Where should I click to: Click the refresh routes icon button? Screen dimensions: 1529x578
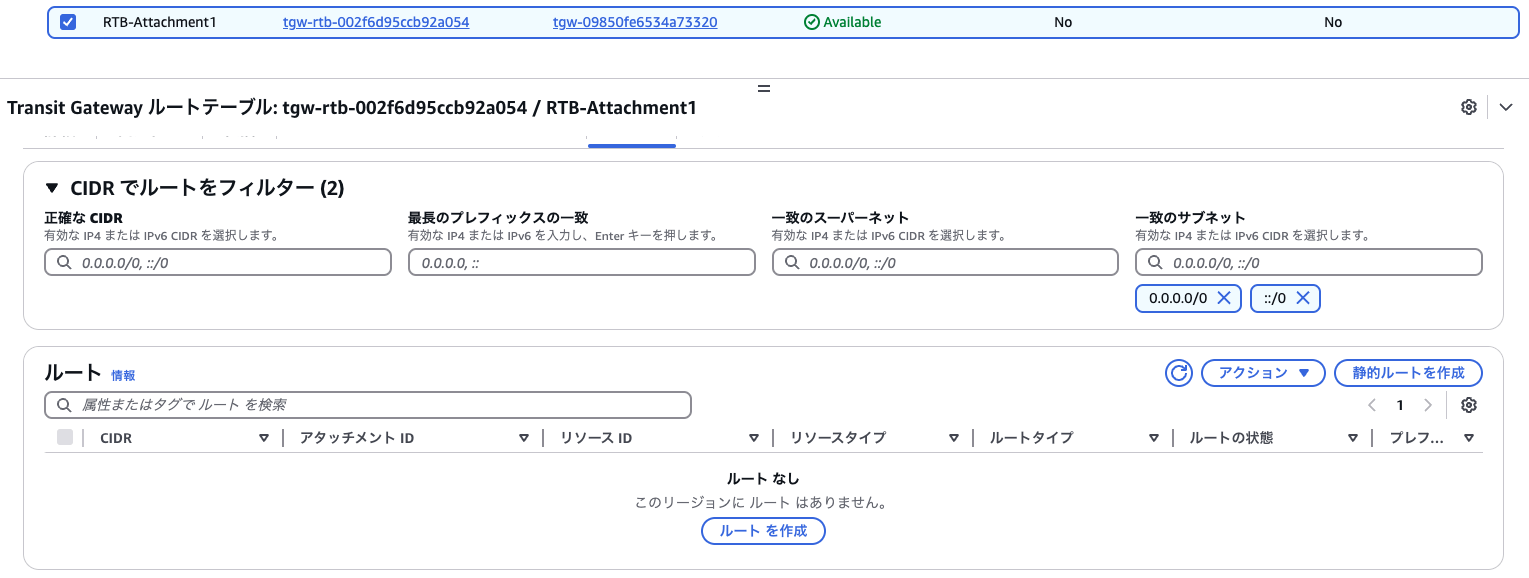1179,373
